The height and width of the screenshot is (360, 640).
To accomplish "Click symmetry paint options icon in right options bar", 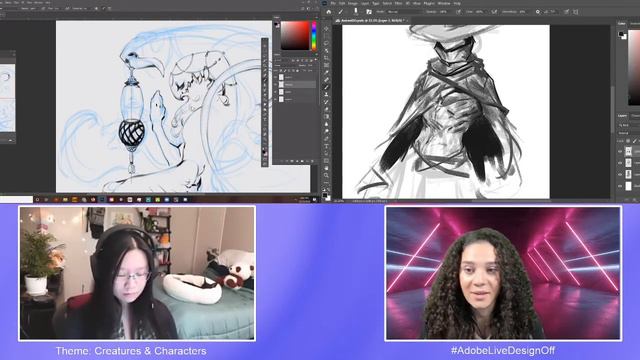I will tap(575, 12).
